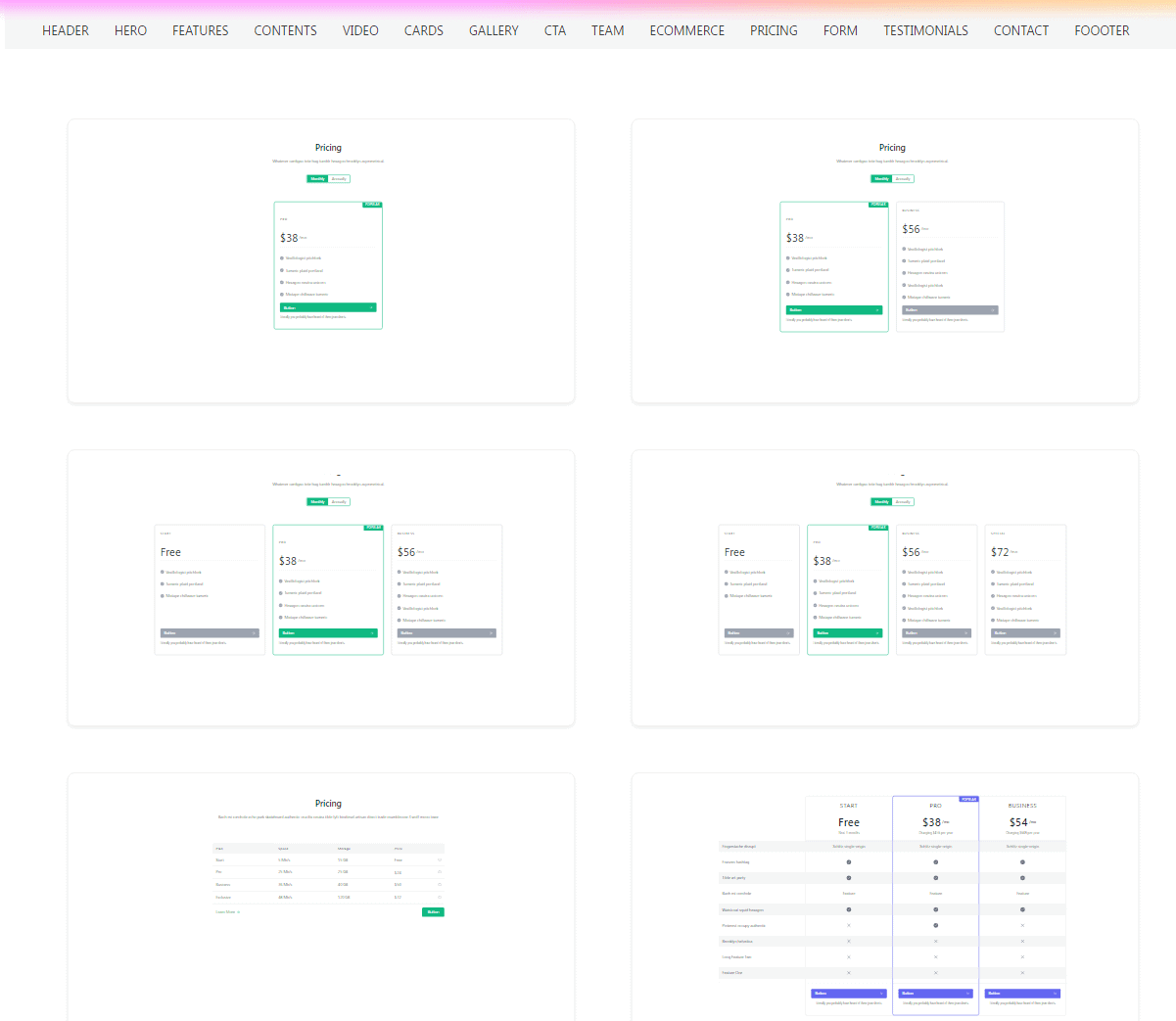The width and height of the screenshot is (1176, 1021).
Task: Open the HERO section from the navigation
Action: tap(130, 30)
